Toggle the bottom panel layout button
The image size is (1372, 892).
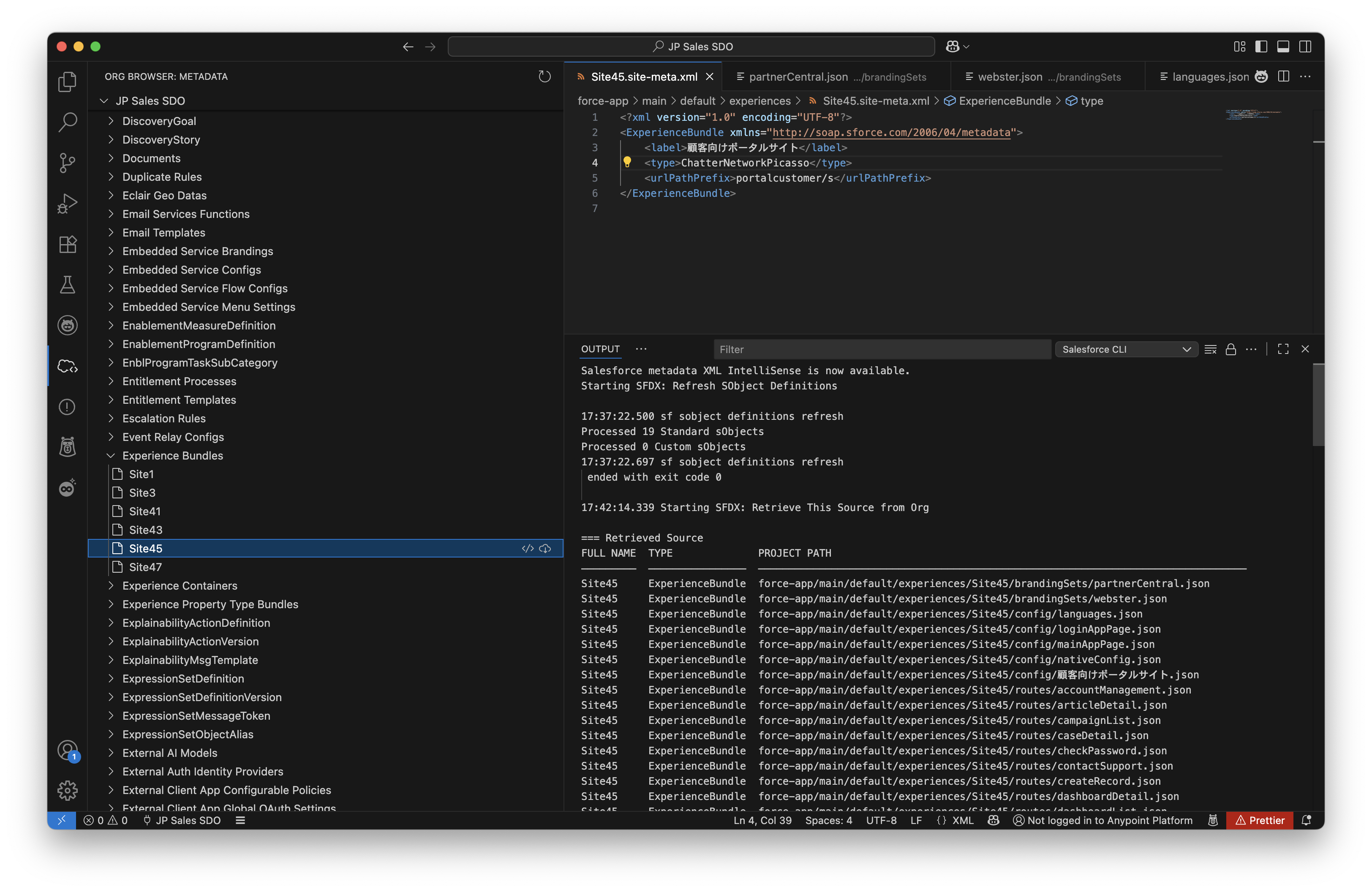(x=1283, y=47)
